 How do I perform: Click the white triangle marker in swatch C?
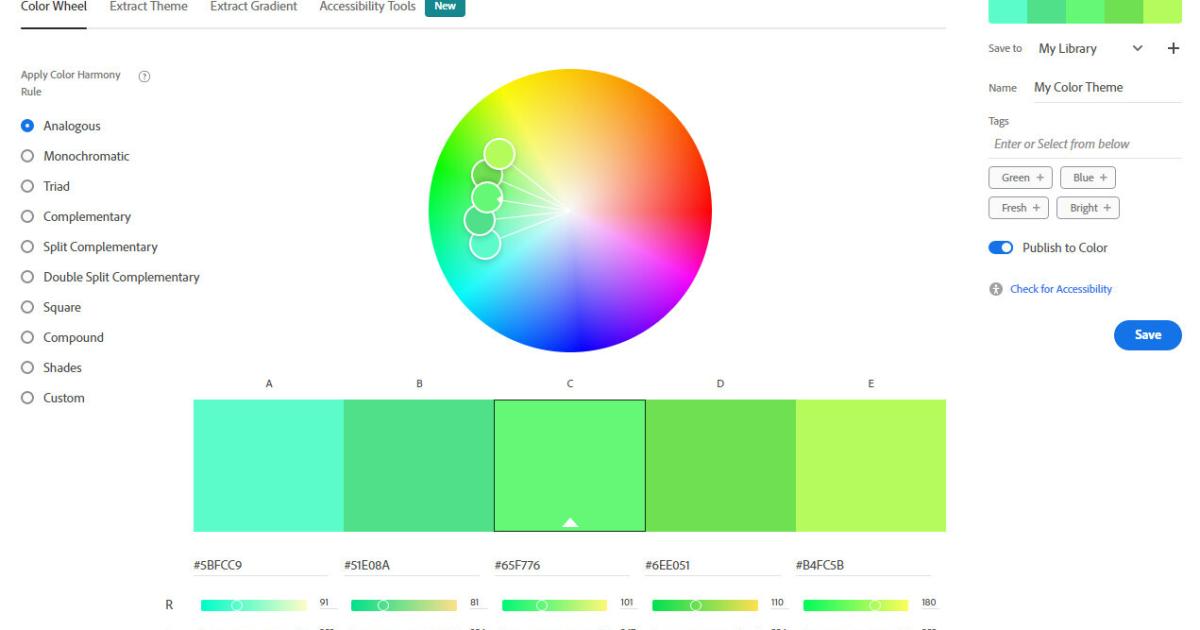click(x=570, y=522)
